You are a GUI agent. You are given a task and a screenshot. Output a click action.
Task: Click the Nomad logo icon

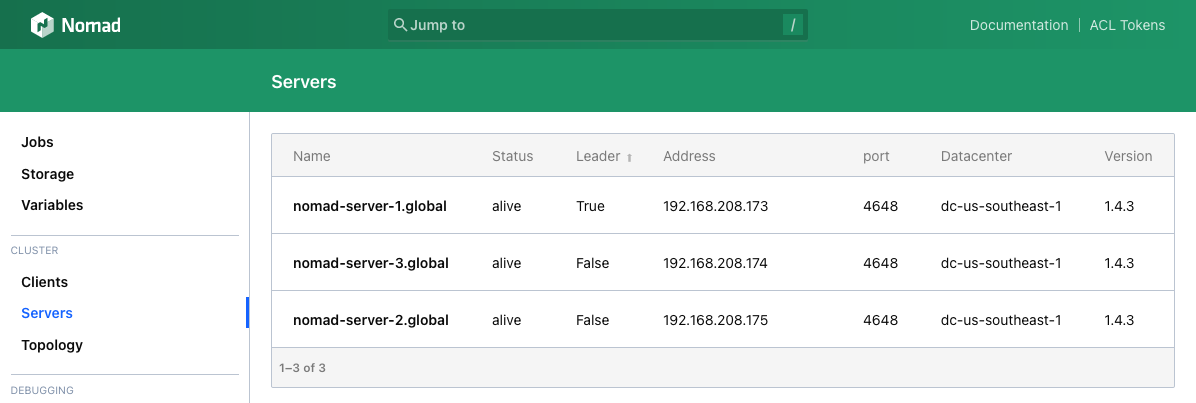click(x=42, y=25)
